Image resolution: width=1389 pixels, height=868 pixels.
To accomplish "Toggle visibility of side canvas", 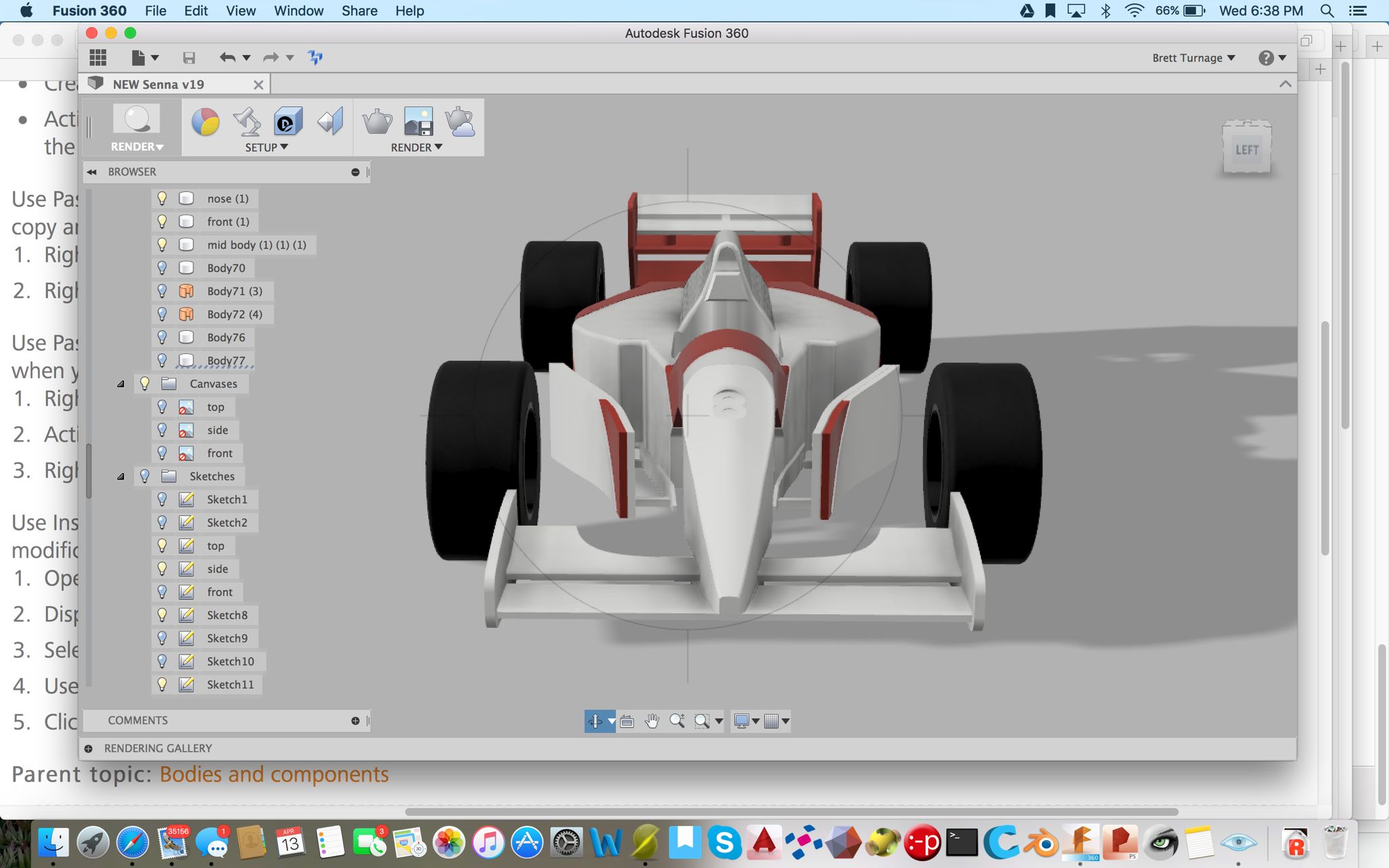I will pyautogui.click(x=162, y=430).
